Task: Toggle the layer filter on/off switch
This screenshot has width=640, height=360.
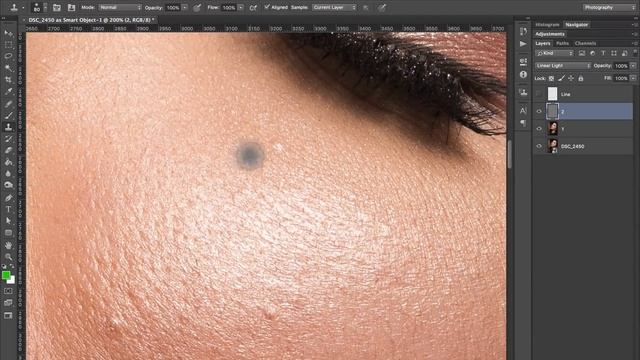Action: pyautogui.click(x=635, y=53)
